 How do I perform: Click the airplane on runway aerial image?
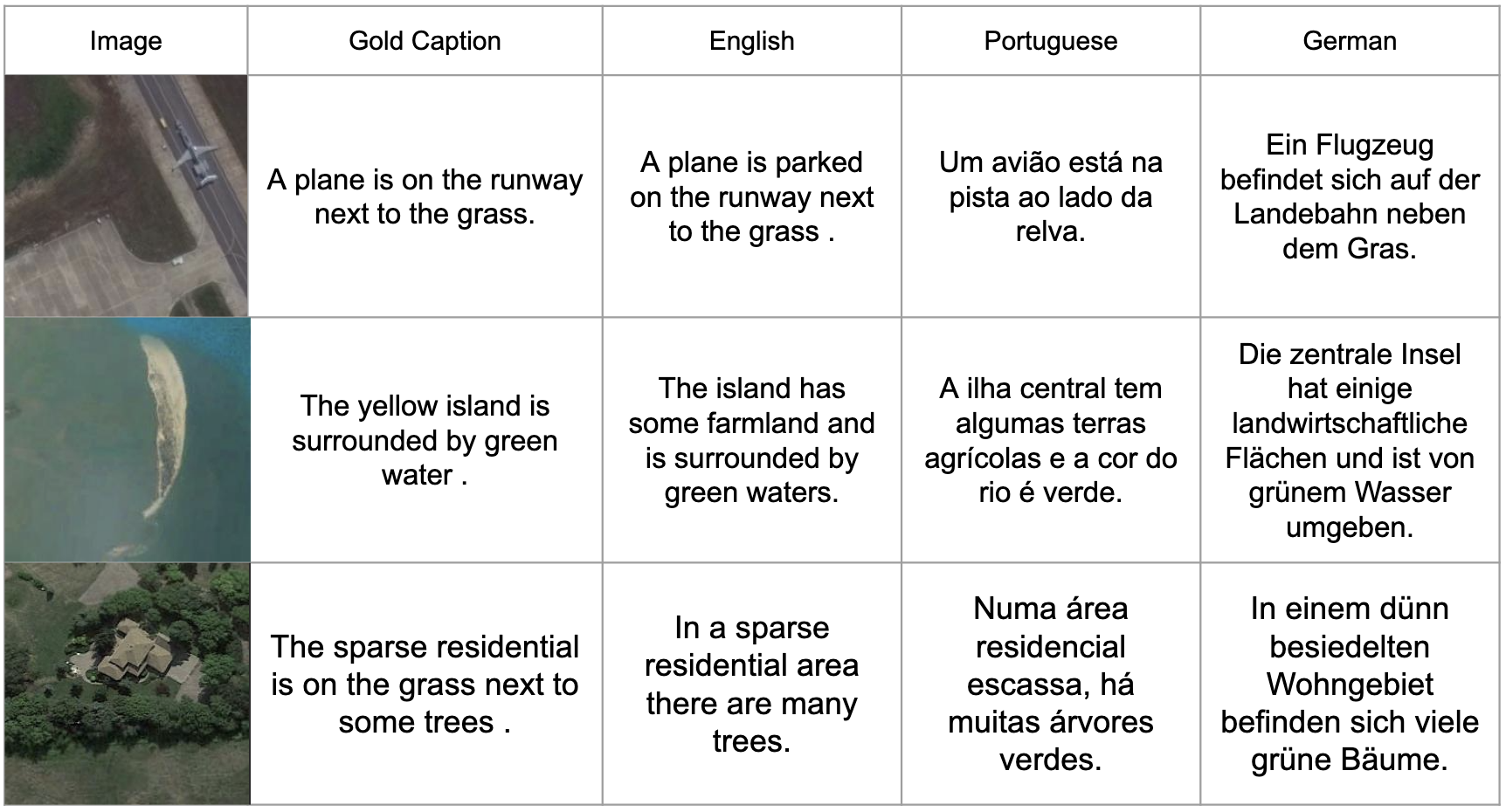127,196
